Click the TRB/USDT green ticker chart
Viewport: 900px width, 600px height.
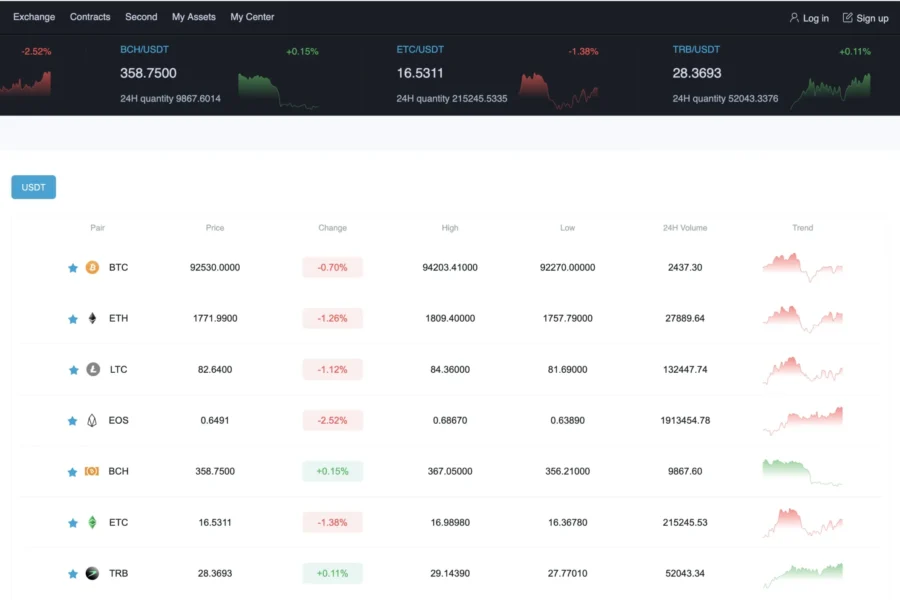(x=831, y=91)
